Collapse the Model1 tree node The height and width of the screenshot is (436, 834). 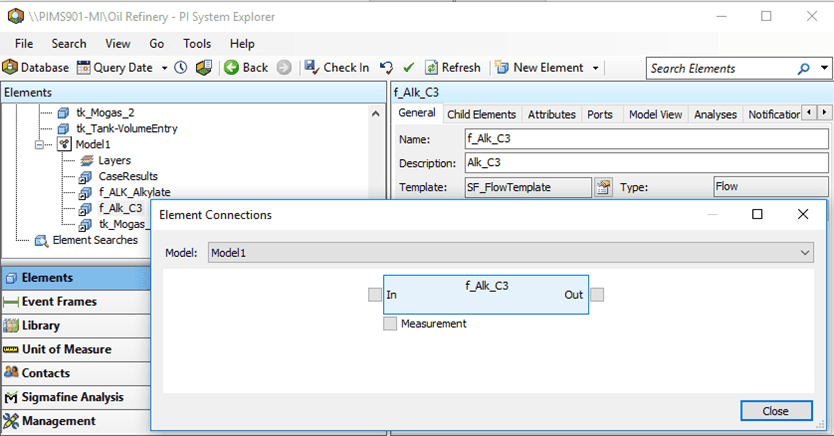(x=39, y=145)
